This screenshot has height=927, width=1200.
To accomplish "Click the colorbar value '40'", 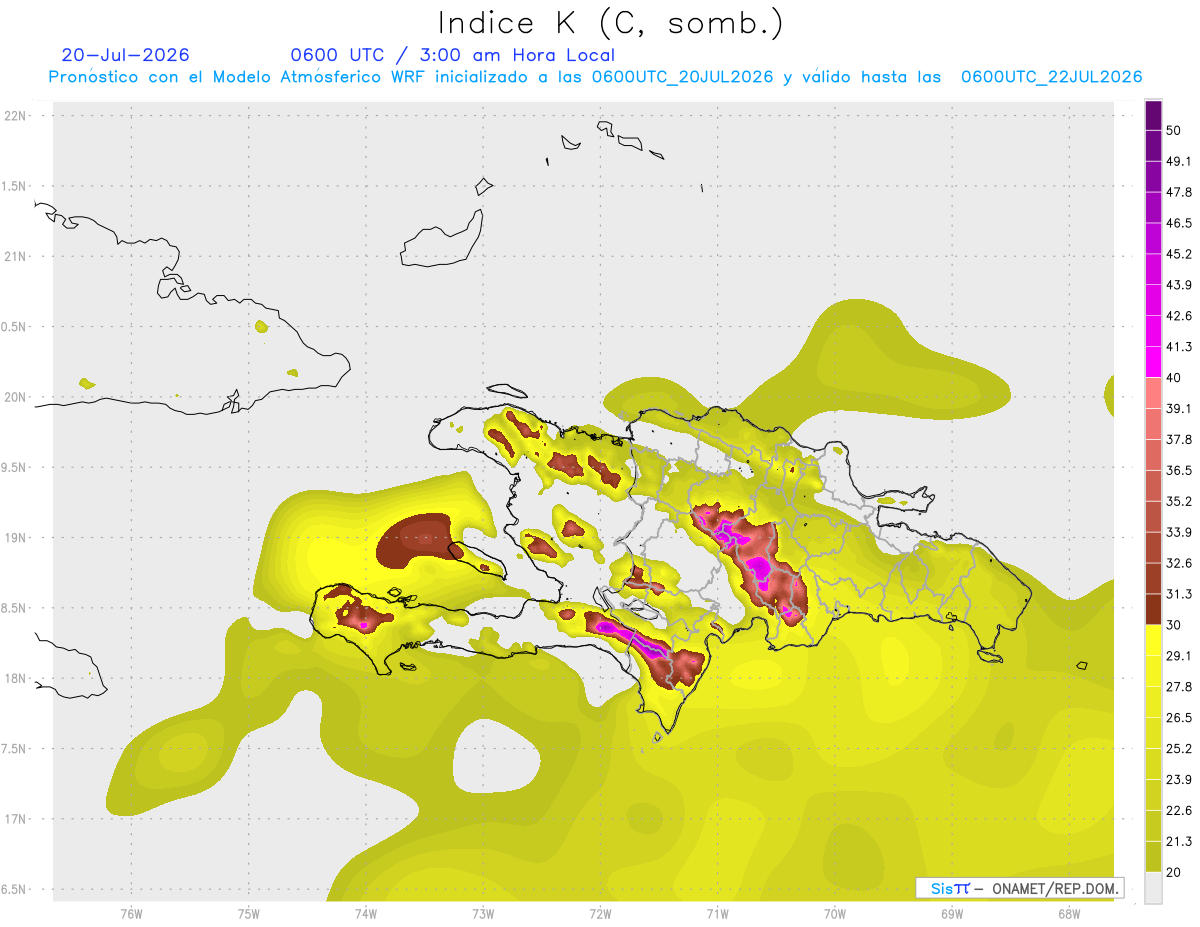I will (1174, 377).
